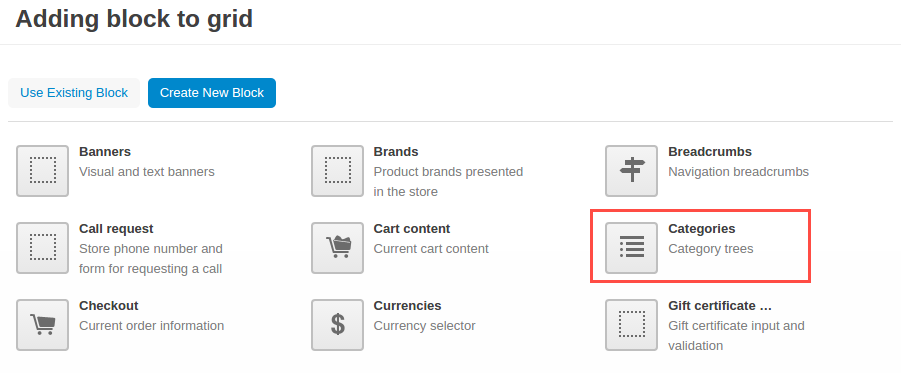Screen dimensions: 901x373
Task: Pick the Currencies dollar sign icon
Action: (x=337, y=325)
